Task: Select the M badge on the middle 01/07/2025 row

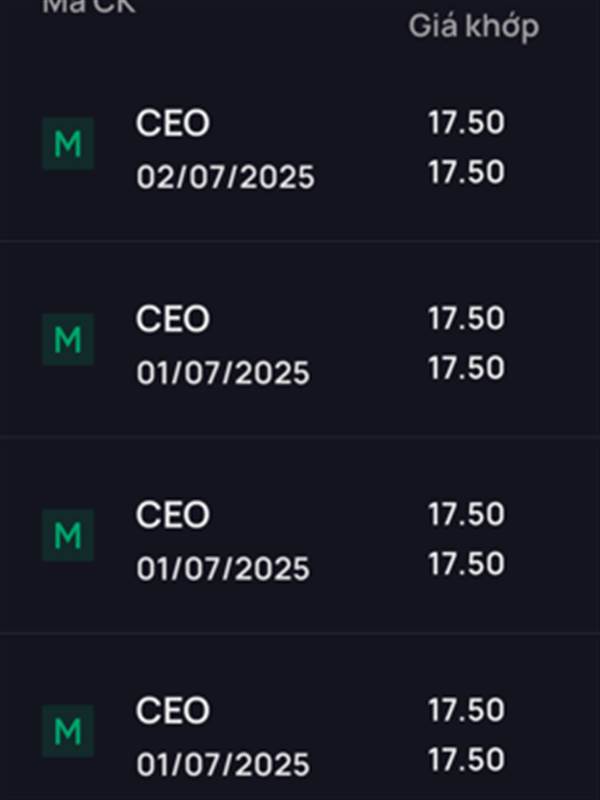Action: (68, 535)
